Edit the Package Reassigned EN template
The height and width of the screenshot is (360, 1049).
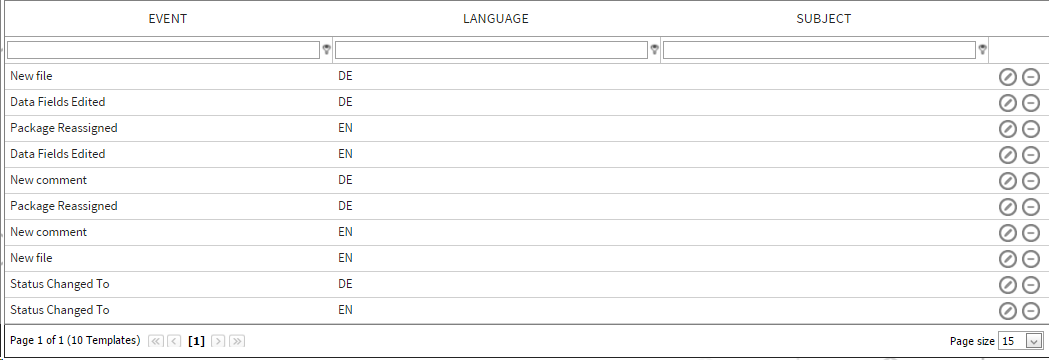coord(1007,129)
